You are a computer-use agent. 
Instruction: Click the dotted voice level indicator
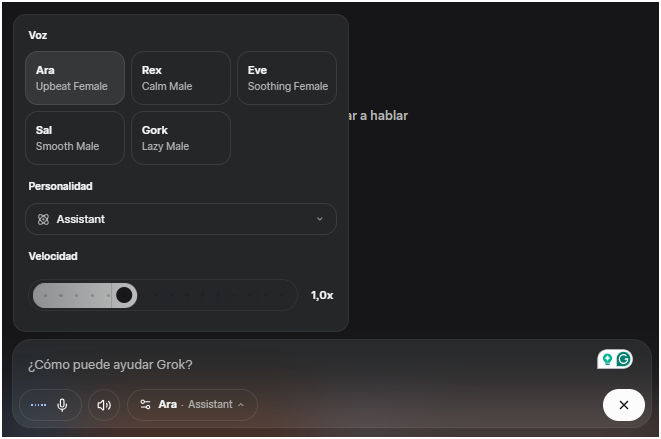coord(38,405)
